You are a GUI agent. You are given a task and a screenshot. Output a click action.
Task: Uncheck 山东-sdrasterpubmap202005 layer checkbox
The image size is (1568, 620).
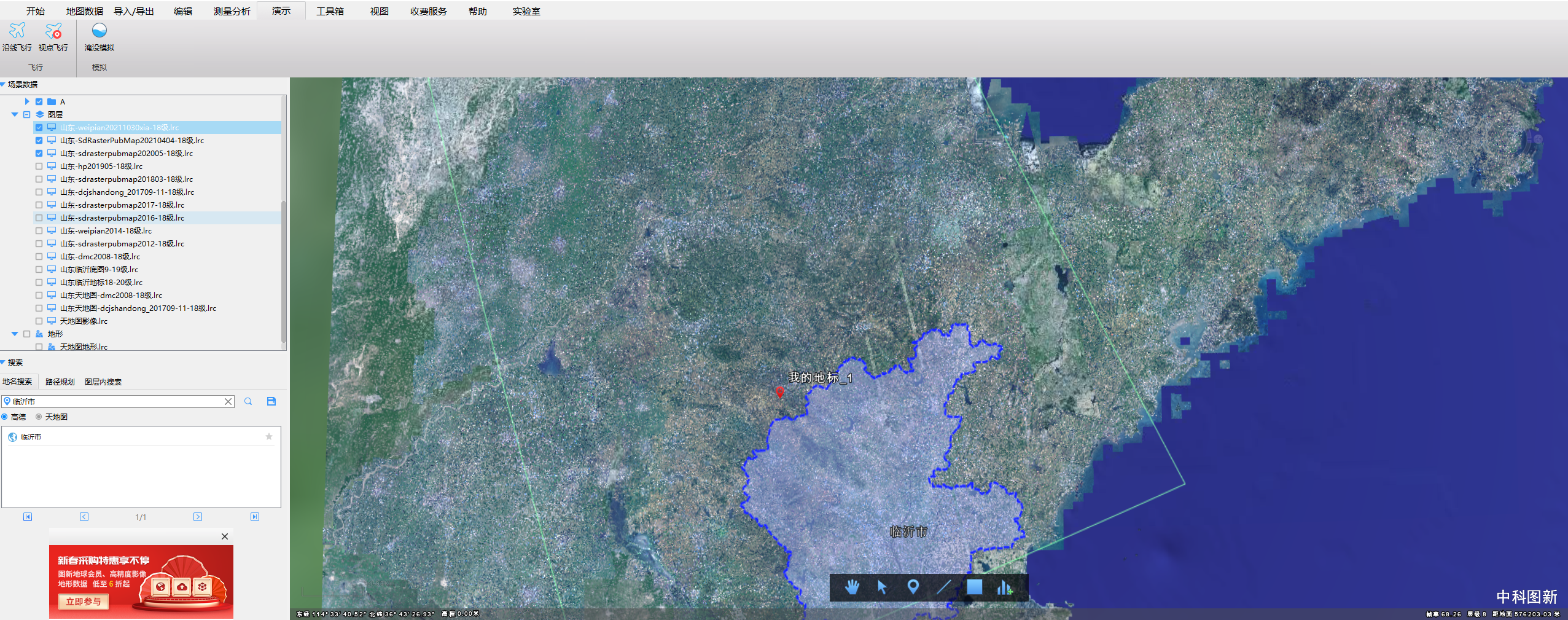(39, 153)
